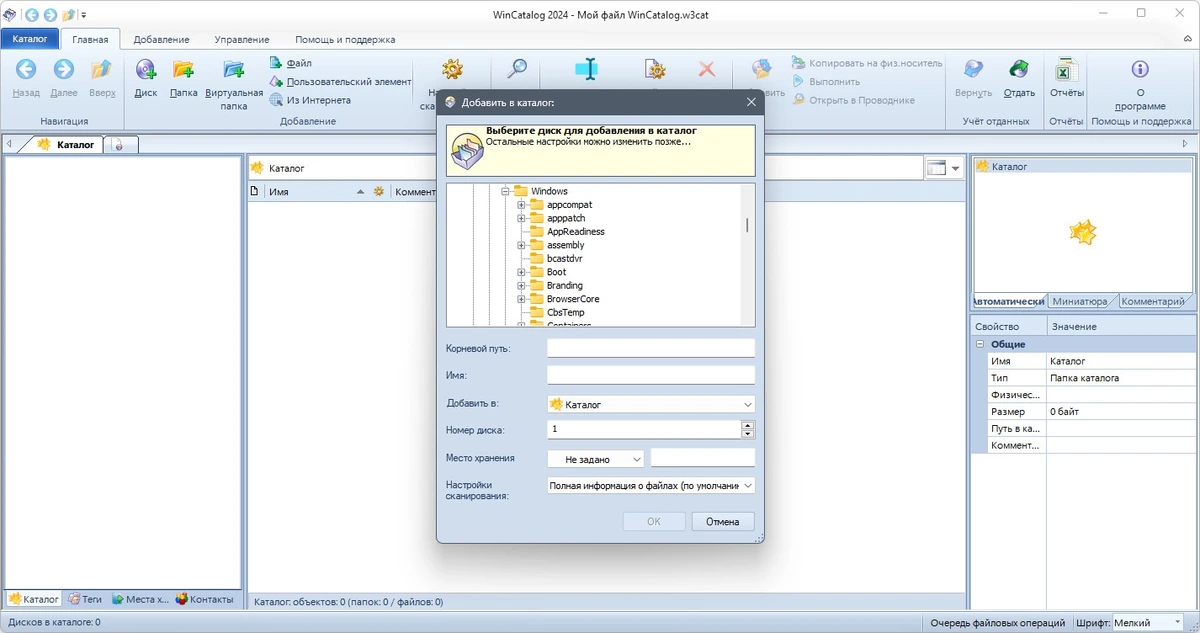Click the scan settings gear icon
1200x633 pixels.
[x=453, y=69]
